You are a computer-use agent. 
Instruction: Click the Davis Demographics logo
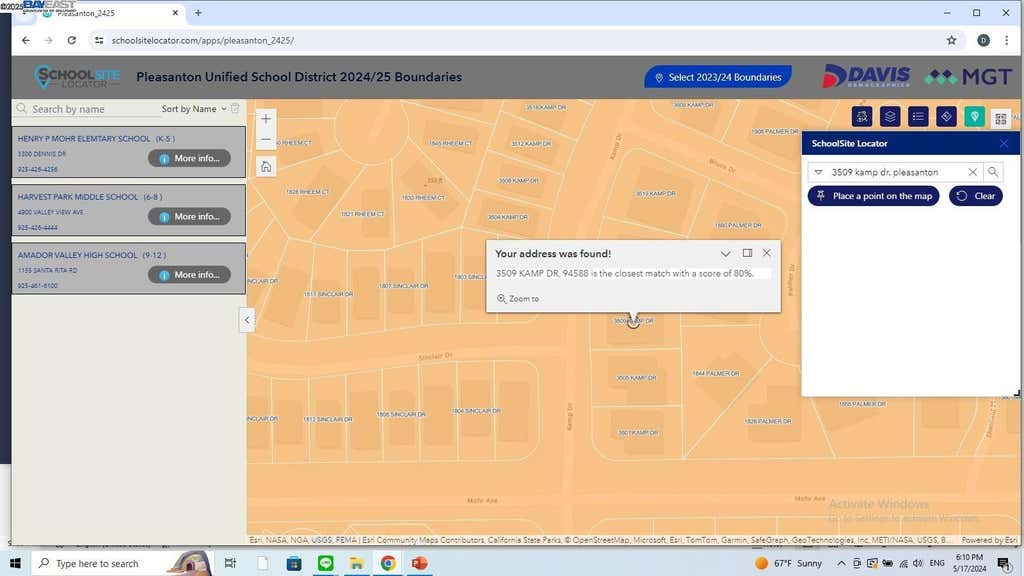tap(866, 76)
